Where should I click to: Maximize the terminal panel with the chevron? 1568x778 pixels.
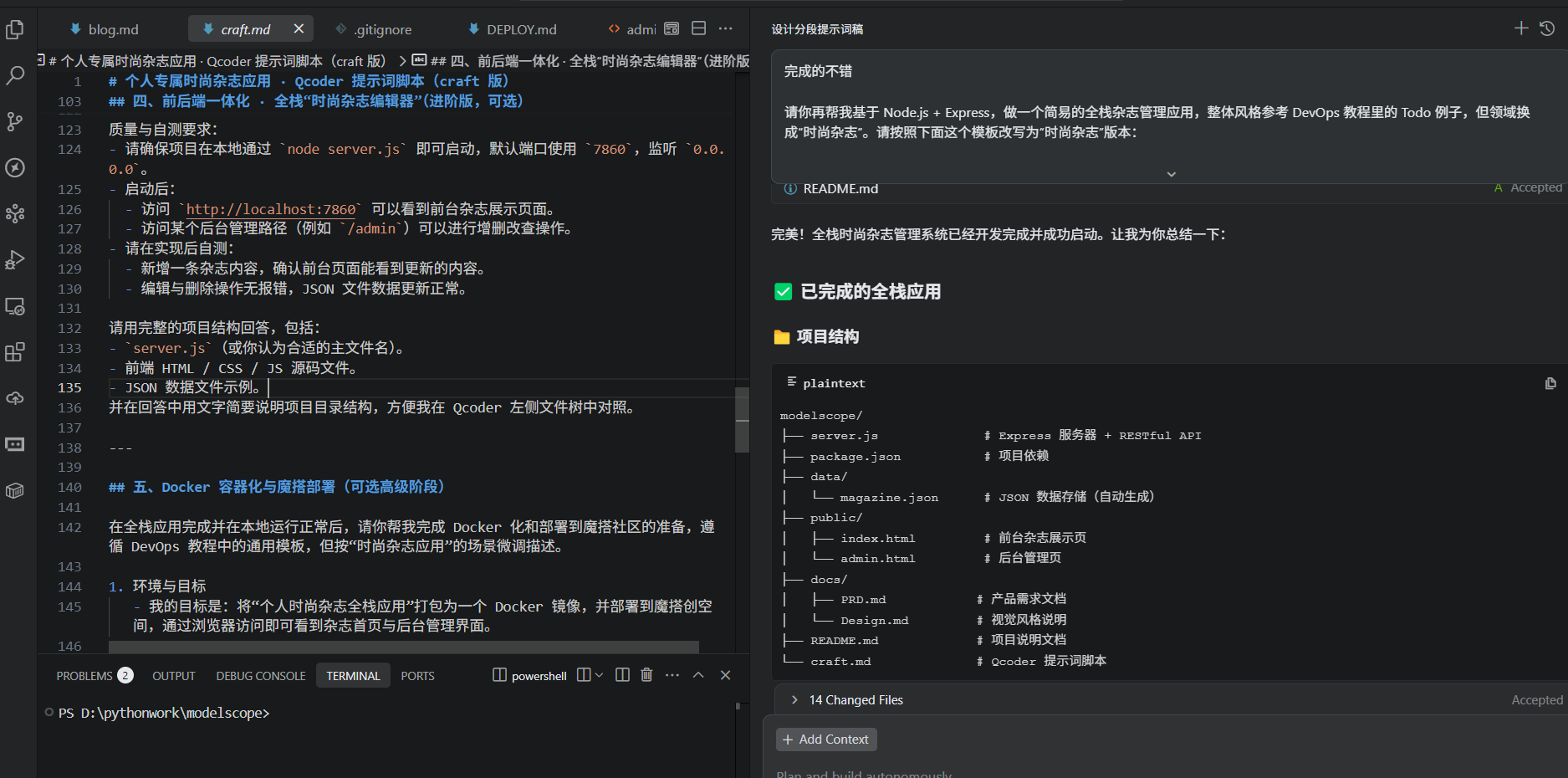698,674
